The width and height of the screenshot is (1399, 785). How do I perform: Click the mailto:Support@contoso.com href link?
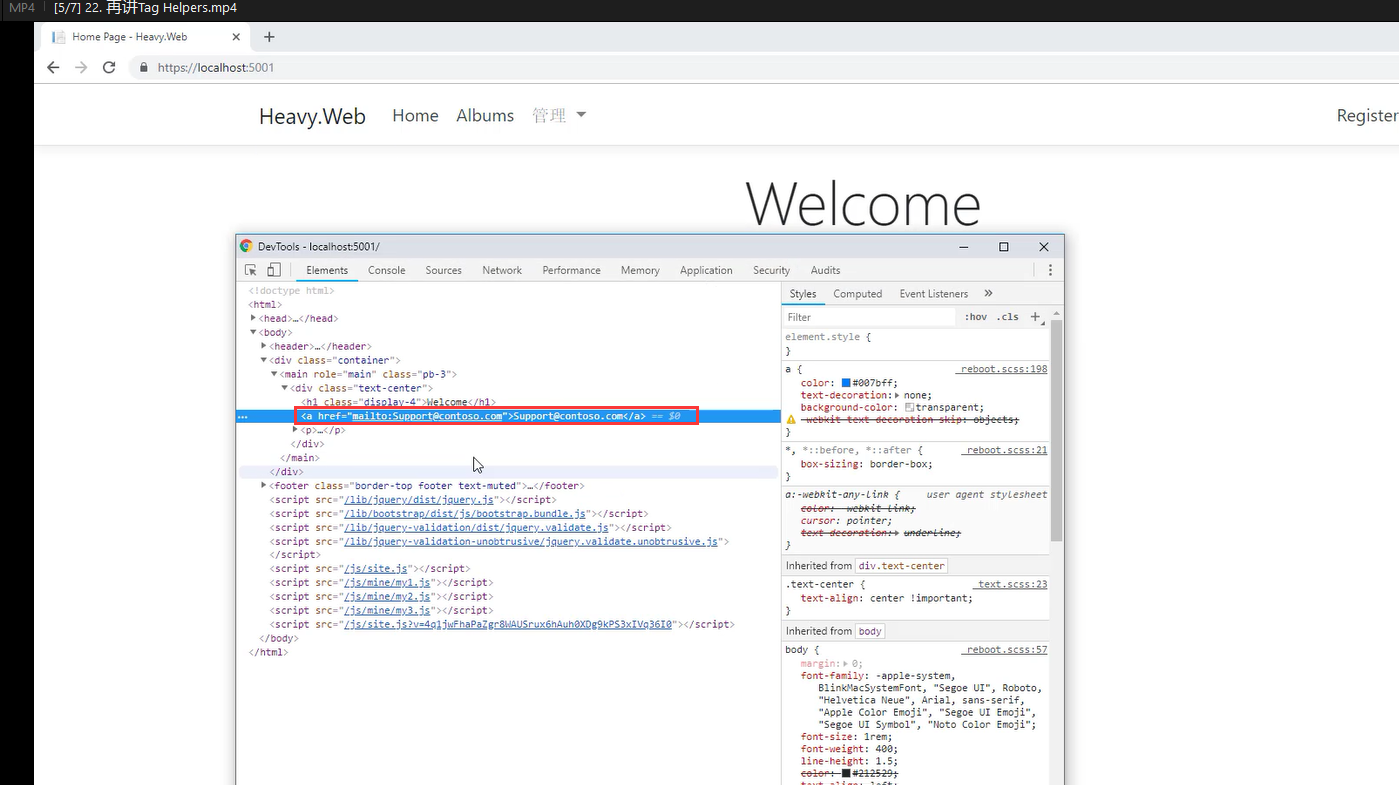tap(427, 416)
